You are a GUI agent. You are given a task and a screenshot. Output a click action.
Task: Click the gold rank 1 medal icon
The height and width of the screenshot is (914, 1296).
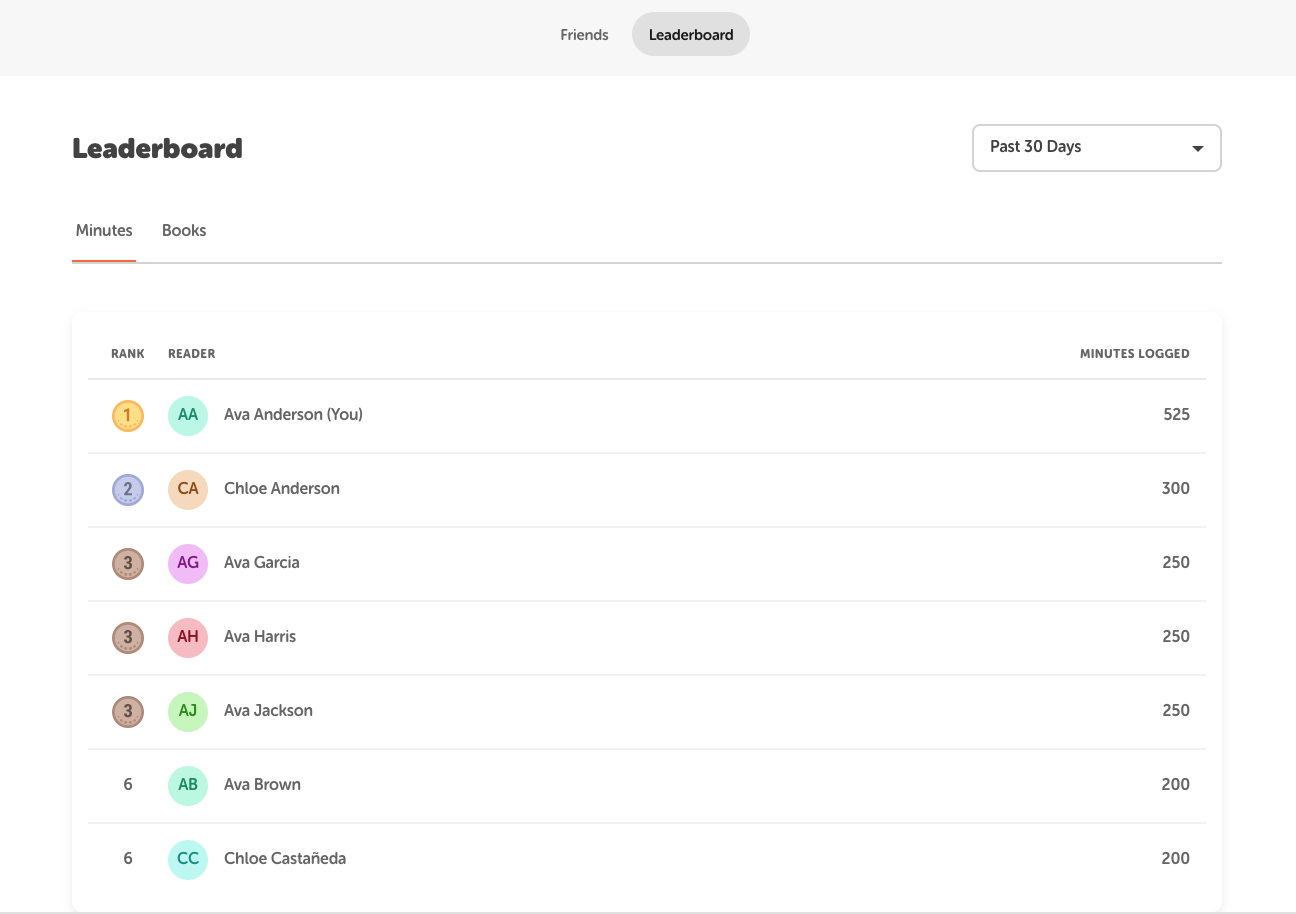tap(128, 415)
